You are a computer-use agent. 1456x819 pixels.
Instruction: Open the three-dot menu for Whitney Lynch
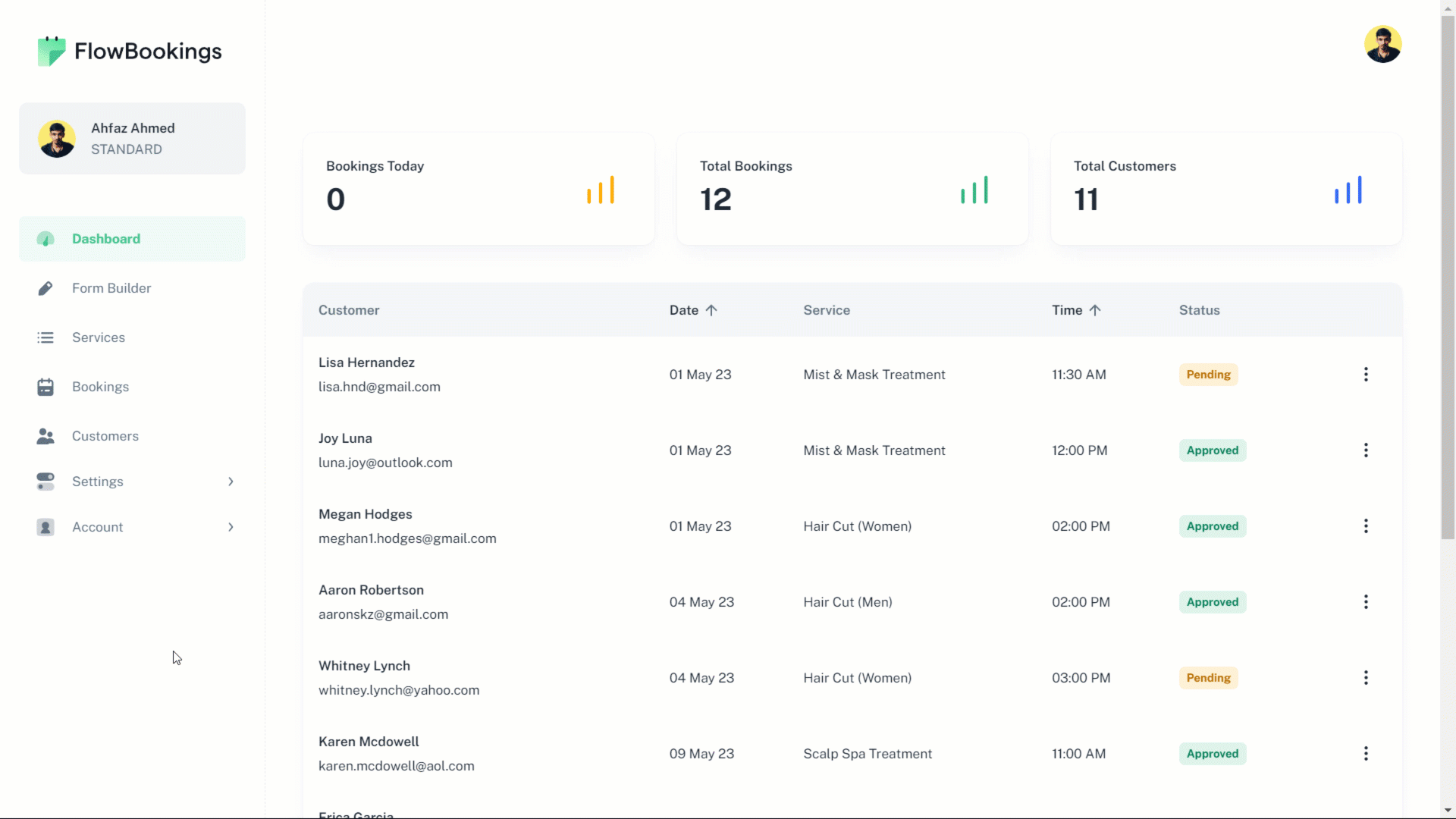coord(1366,678)
